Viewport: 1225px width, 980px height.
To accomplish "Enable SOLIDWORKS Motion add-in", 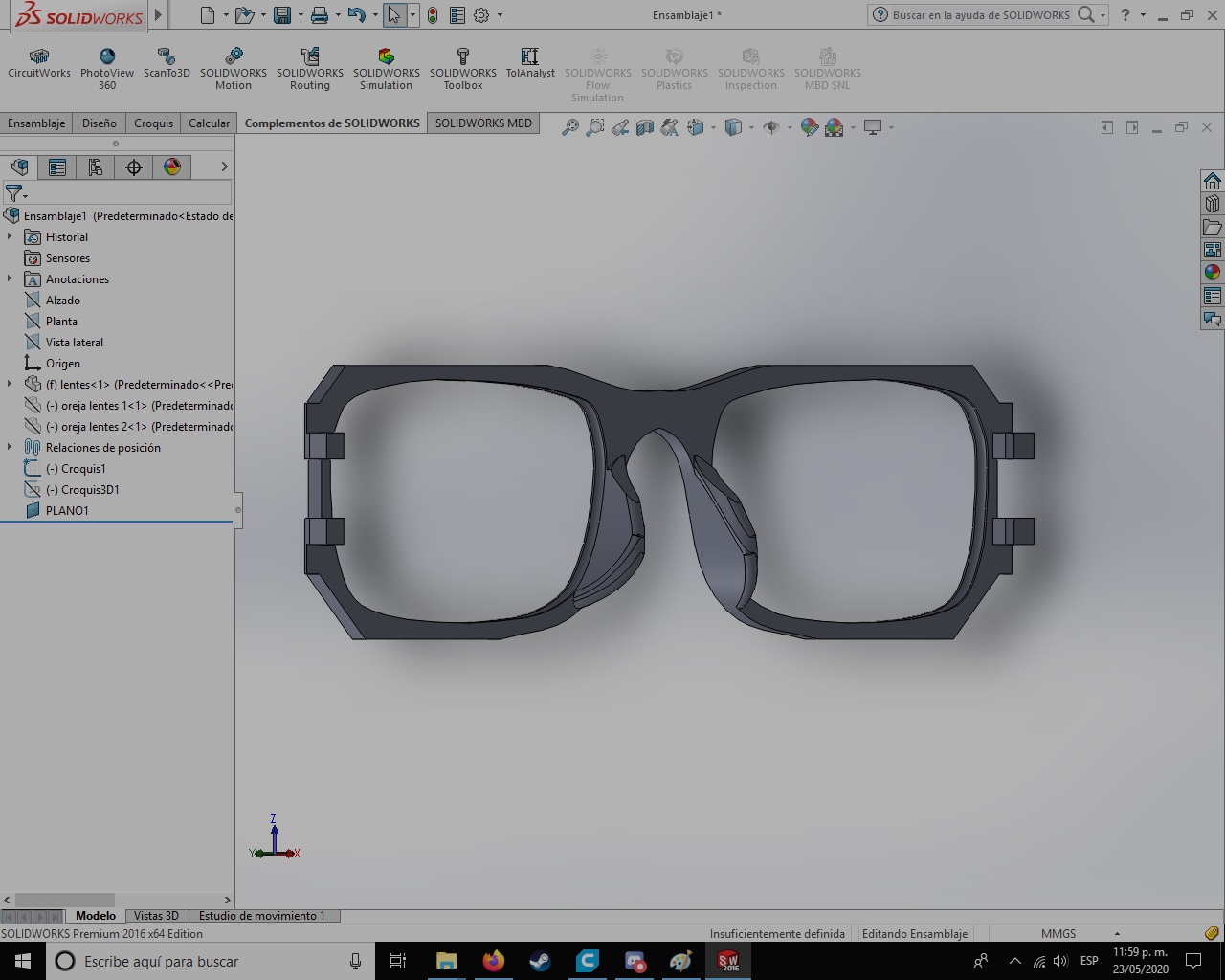I will pyautogui.click(x=234, y=70).
